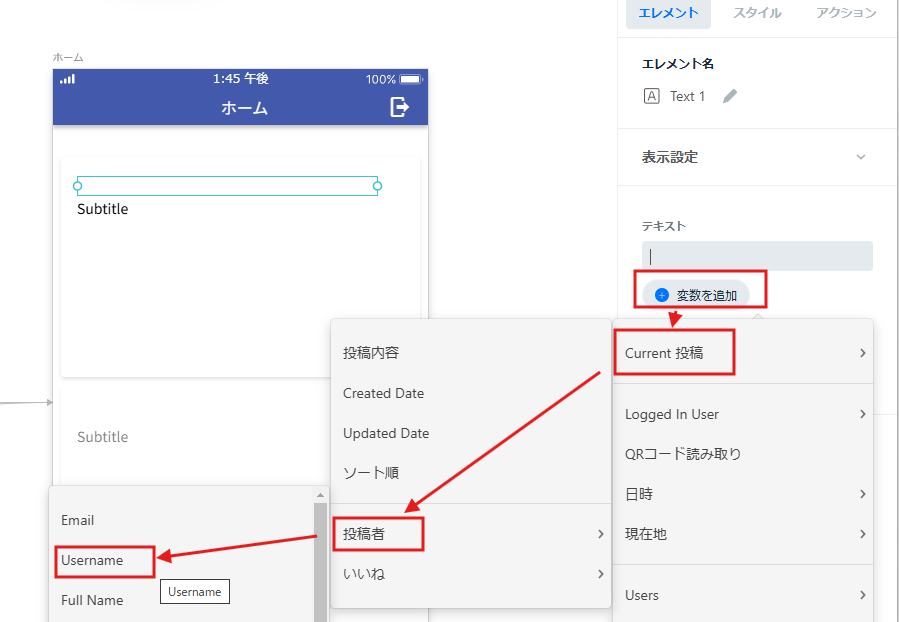Click the pencil icon to rename Text 1
The image size is (899, 622).
[730, 96]
